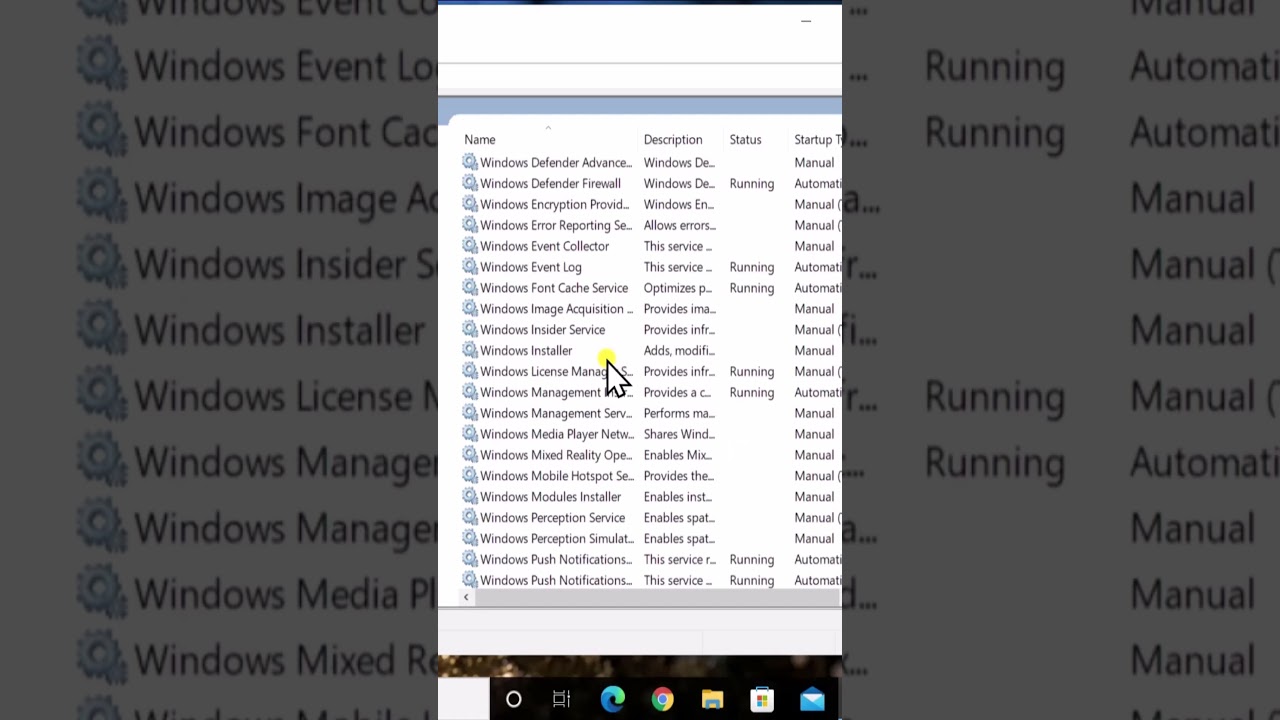1280x720 pixels.
Task: Click the gear icon of Windows Mobile Hotspot Service
Action: tap(470, 476)
